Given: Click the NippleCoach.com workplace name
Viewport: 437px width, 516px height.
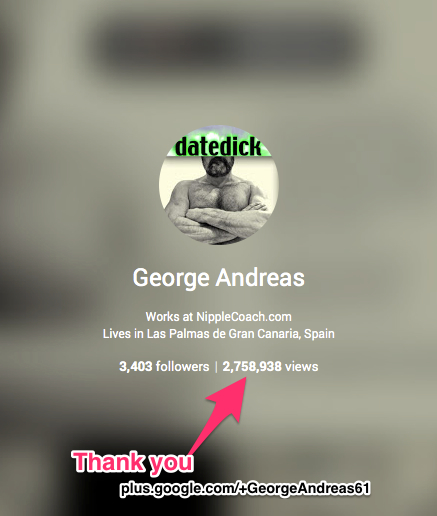Looking at the screenshot, I should click(244, 317).
